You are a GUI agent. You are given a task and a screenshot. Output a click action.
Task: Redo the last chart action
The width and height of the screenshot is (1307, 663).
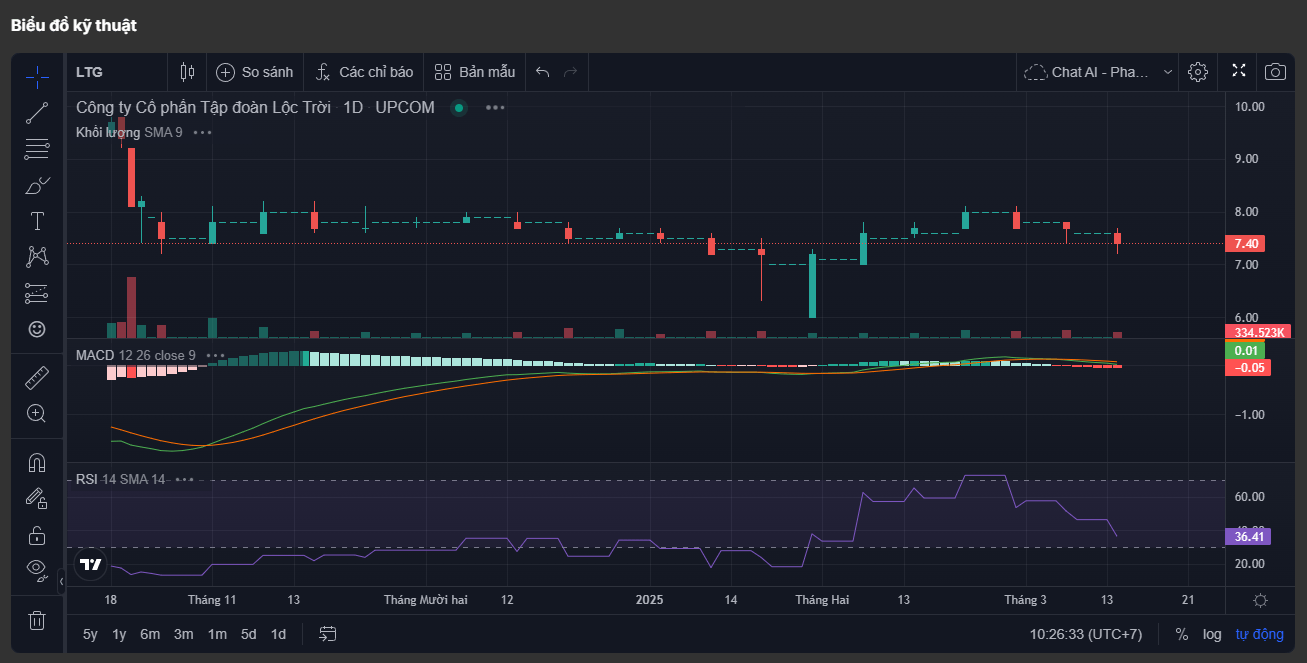(571, 72)
